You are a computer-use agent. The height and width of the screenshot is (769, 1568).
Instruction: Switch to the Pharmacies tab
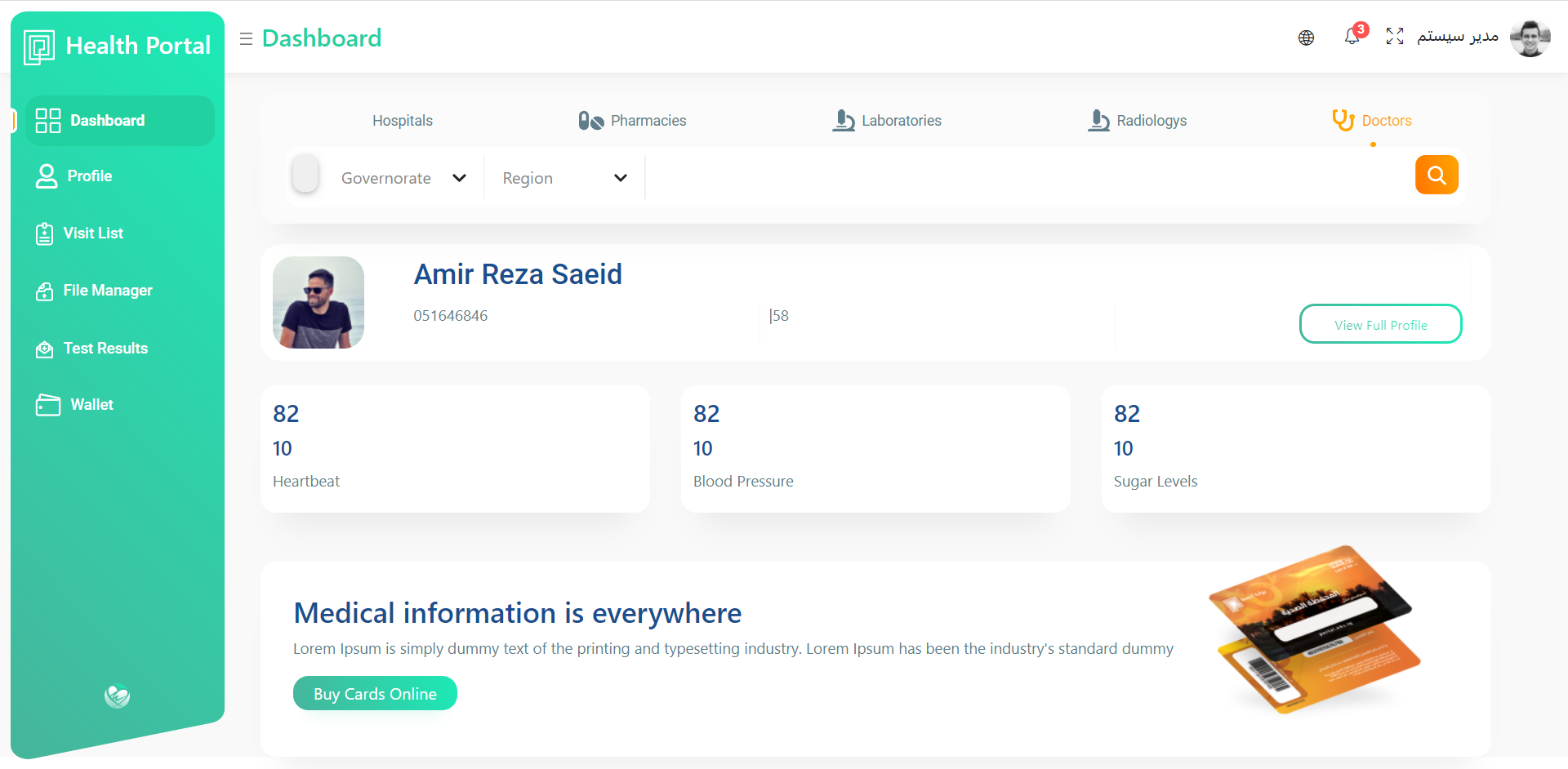632,121
